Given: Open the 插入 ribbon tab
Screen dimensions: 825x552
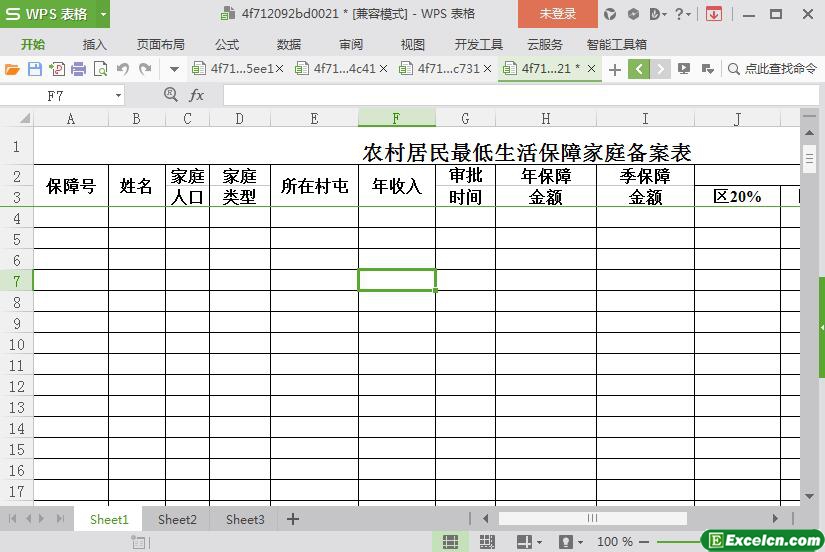Looking at the screenshot, I should [95, 45].
